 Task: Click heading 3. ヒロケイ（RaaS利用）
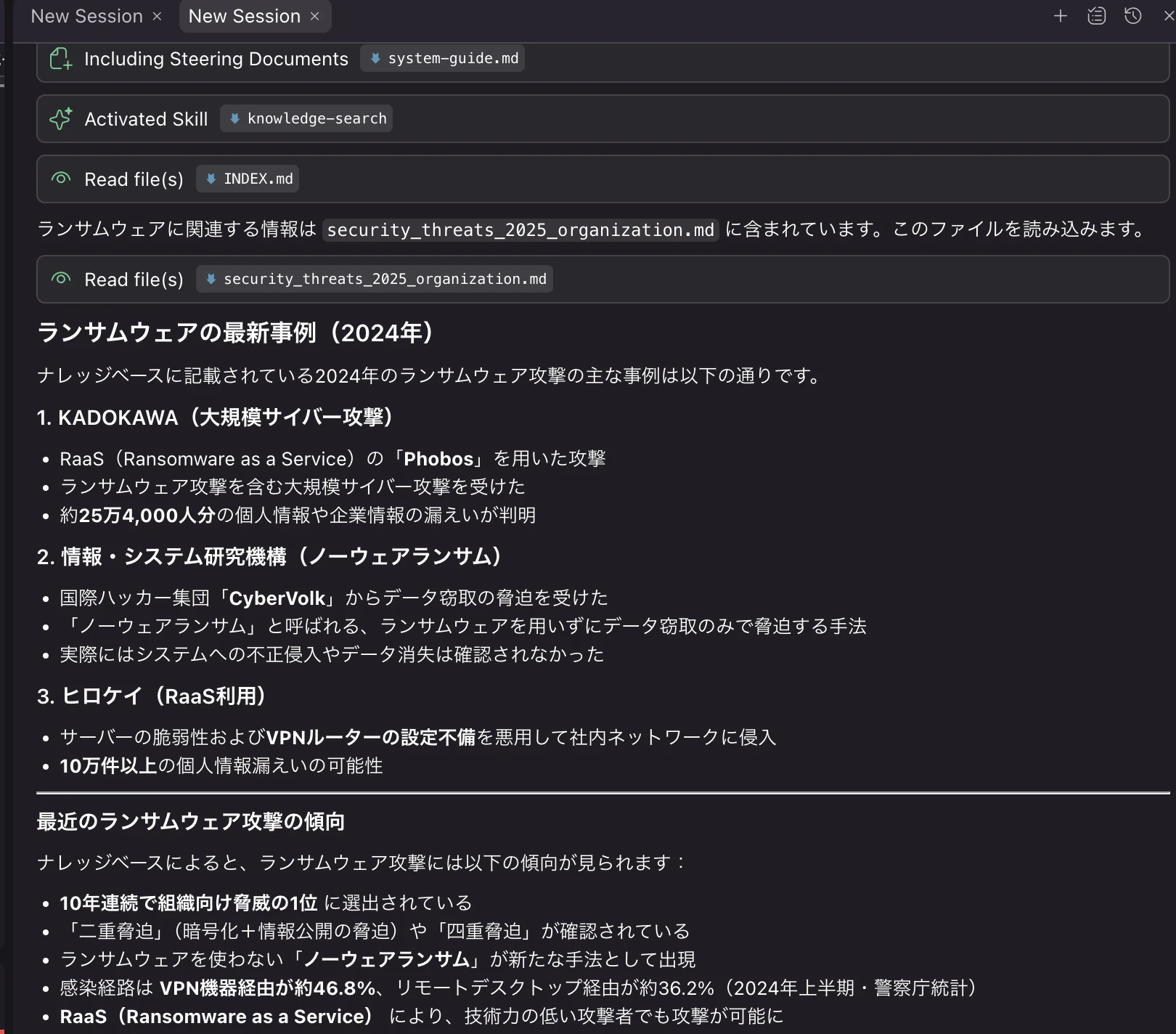click(x=153, y=696)
